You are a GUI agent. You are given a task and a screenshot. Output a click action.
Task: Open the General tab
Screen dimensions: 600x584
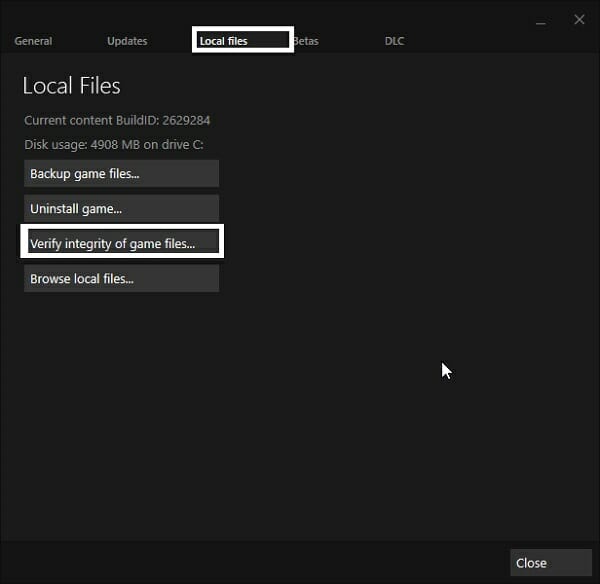coord(33,41)
